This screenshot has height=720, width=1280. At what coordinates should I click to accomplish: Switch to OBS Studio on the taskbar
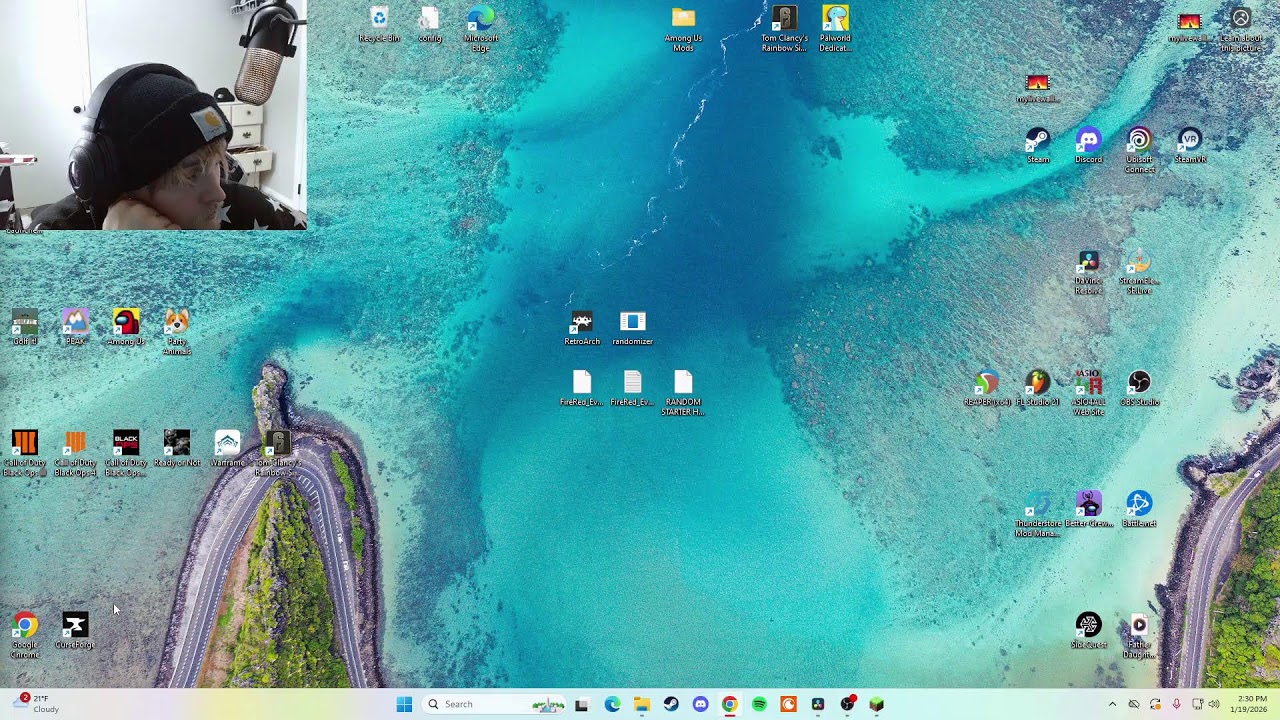847,704
